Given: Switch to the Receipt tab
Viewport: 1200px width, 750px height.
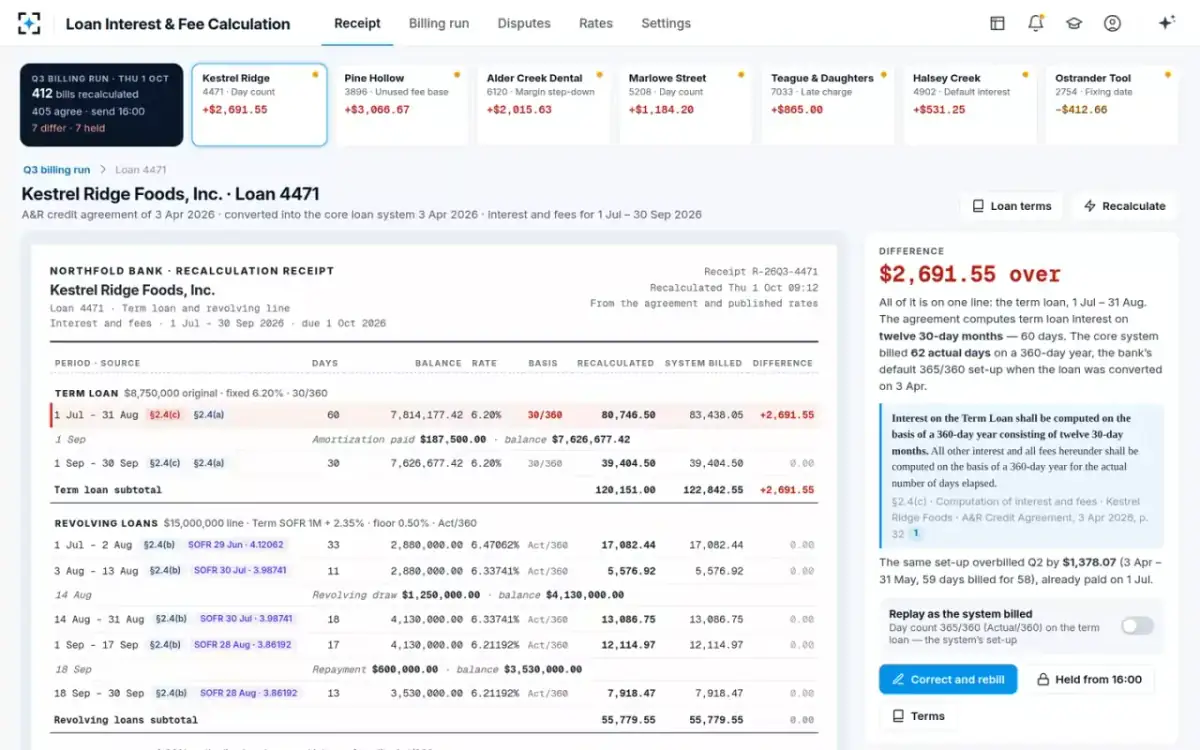Looking at the screenshot, I should pos(357,23).
